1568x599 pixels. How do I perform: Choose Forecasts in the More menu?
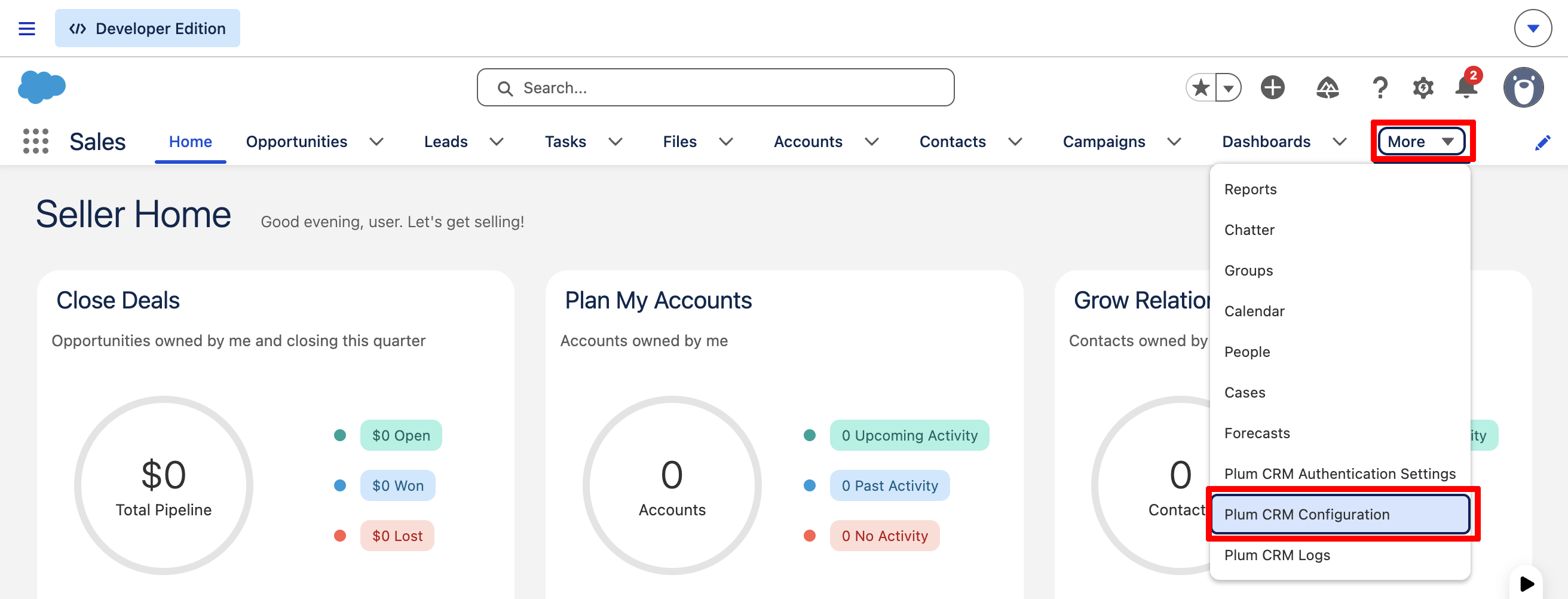point(1340,433)
